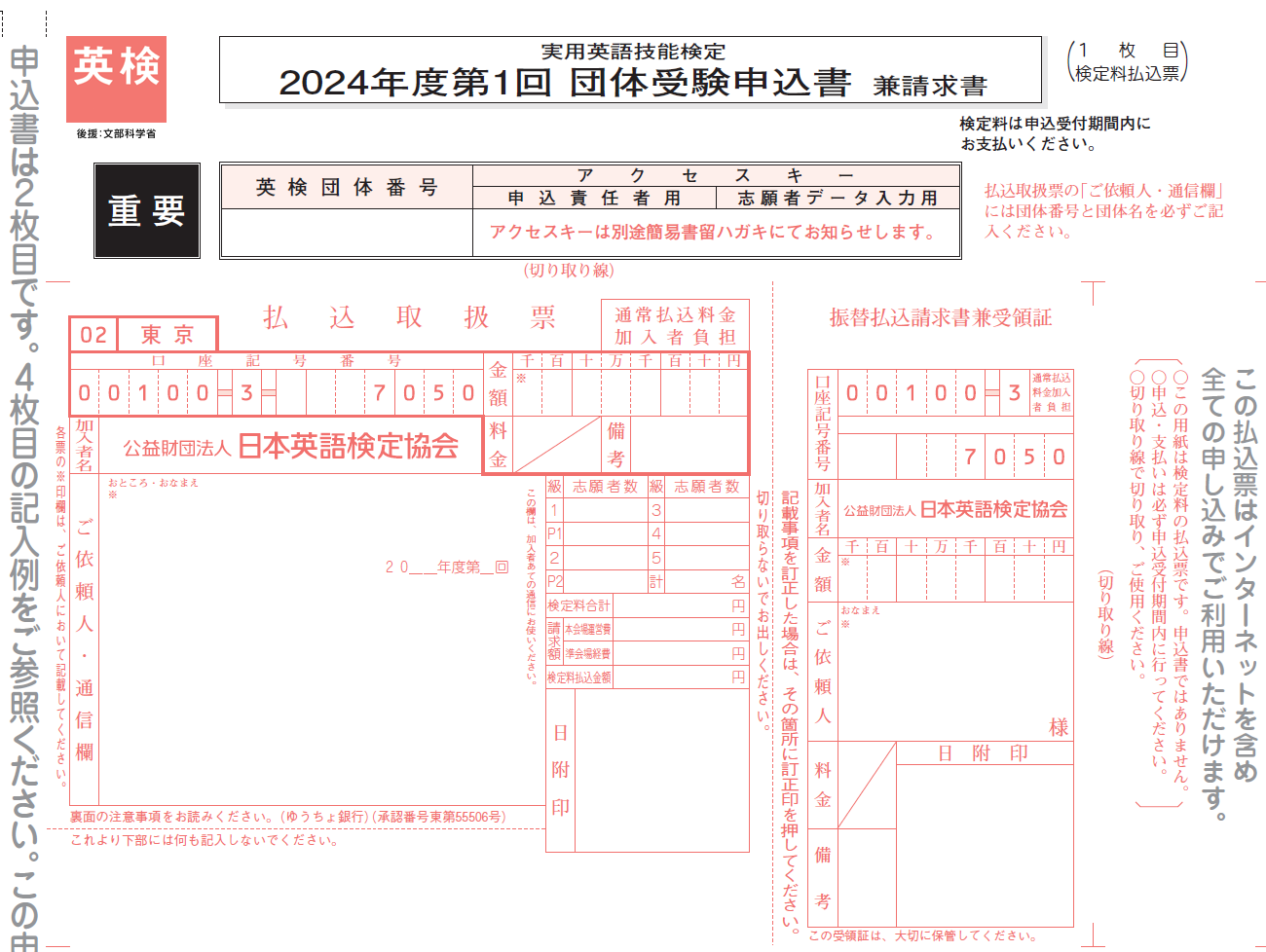Image resolution: width=1266 pixels, height=952 pixels.
Task: Click the 20__年度第__回 fill-in line
Action: [x=446, y=567]
